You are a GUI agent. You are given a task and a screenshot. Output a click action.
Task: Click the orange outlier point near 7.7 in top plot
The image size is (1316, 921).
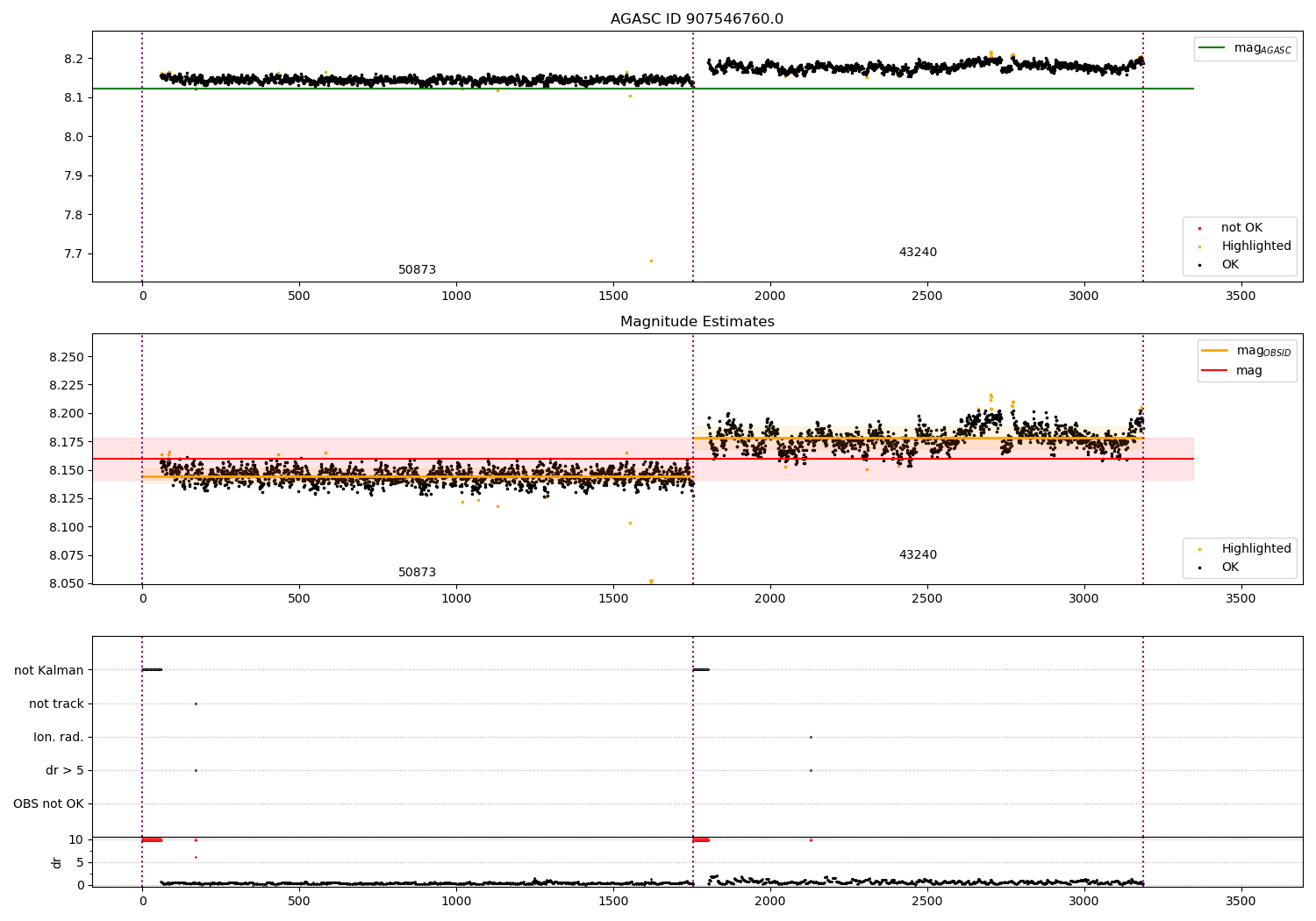(651, 261)
